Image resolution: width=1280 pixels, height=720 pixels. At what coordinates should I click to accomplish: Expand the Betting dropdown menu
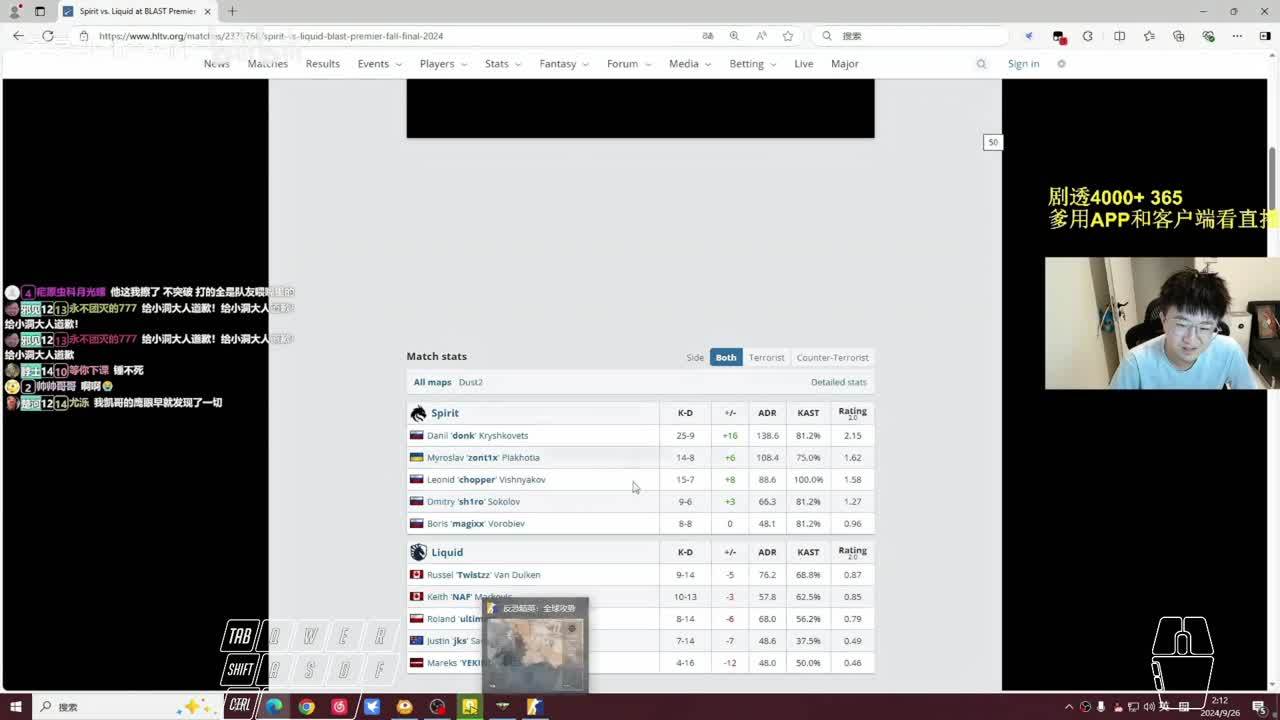(x=752, y=64)
